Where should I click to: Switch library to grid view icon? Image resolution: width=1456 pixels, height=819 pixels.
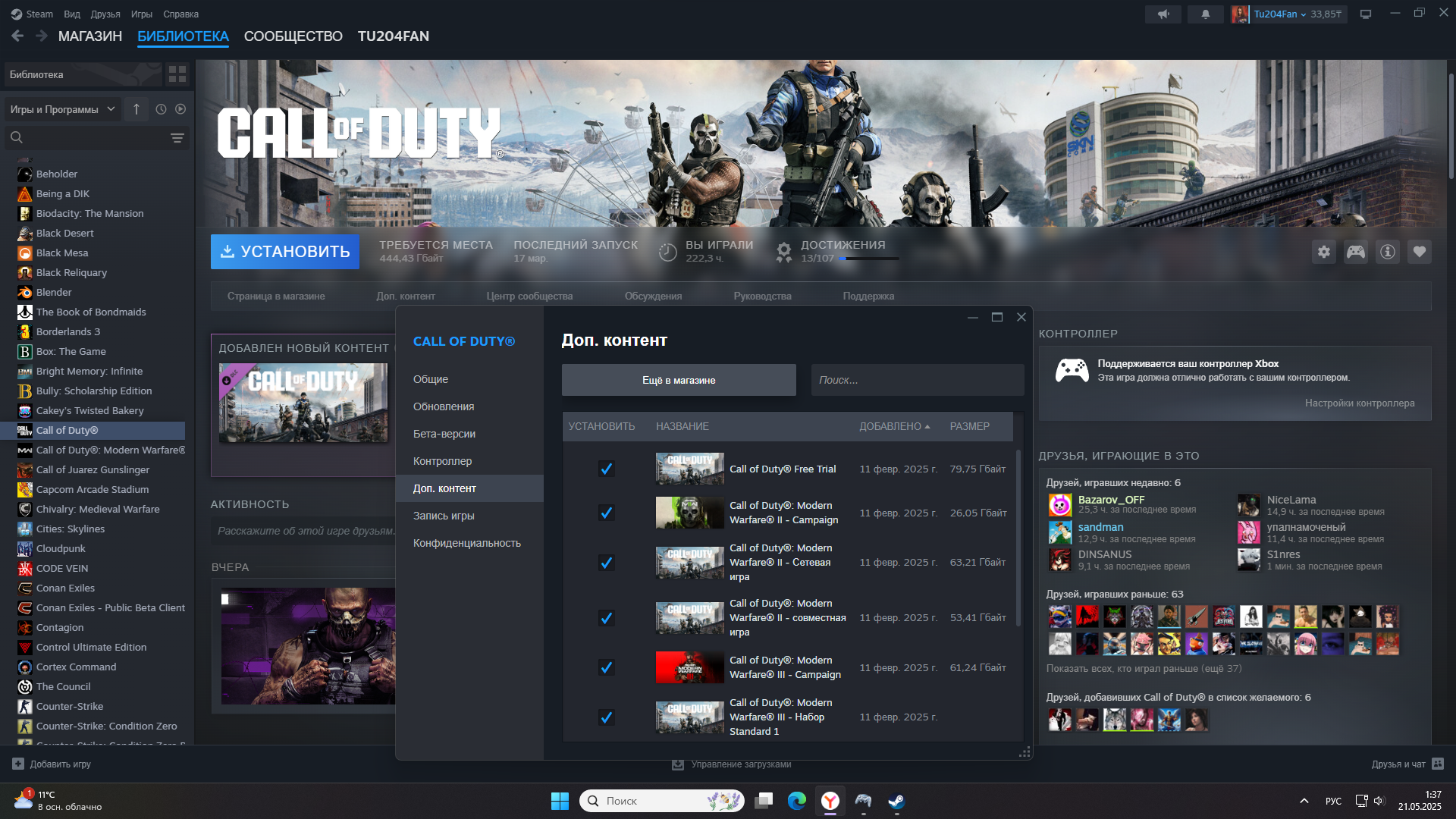tap(177, 74)
